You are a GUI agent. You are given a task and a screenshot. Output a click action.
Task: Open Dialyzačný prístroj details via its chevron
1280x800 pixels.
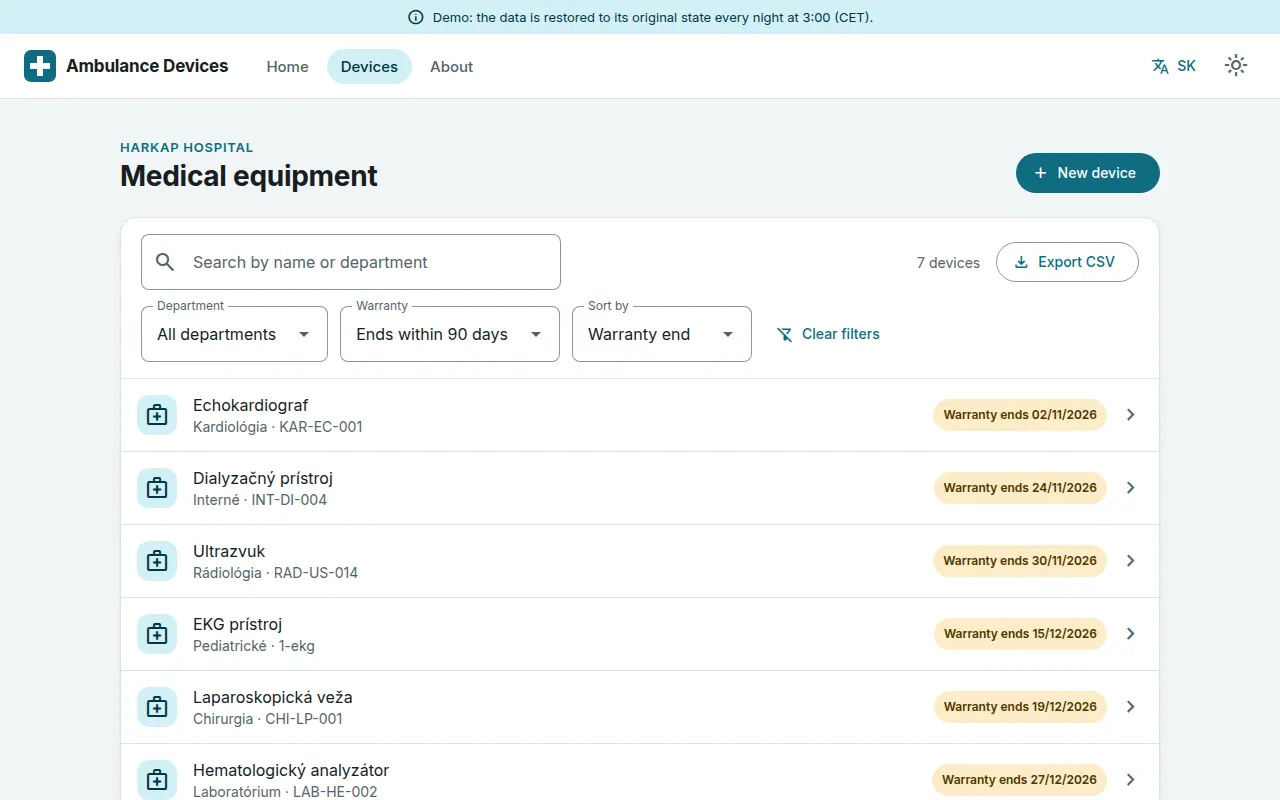(x=1131, y=488)
